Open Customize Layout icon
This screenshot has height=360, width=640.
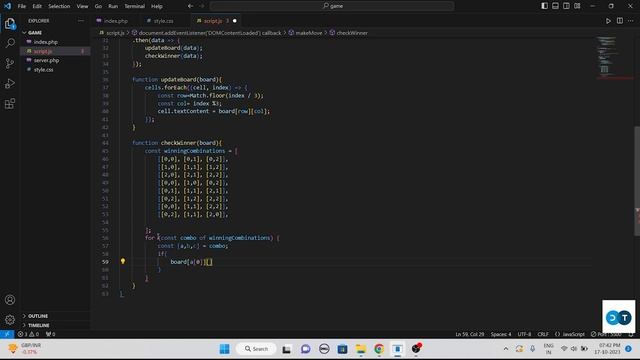[577, 6]
